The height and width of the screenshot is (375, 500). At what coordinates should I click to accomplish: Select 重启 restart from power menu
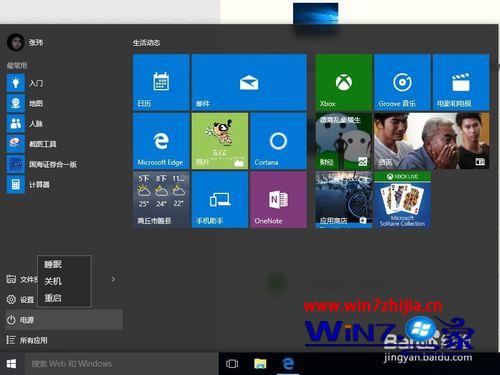coord(64,298)
